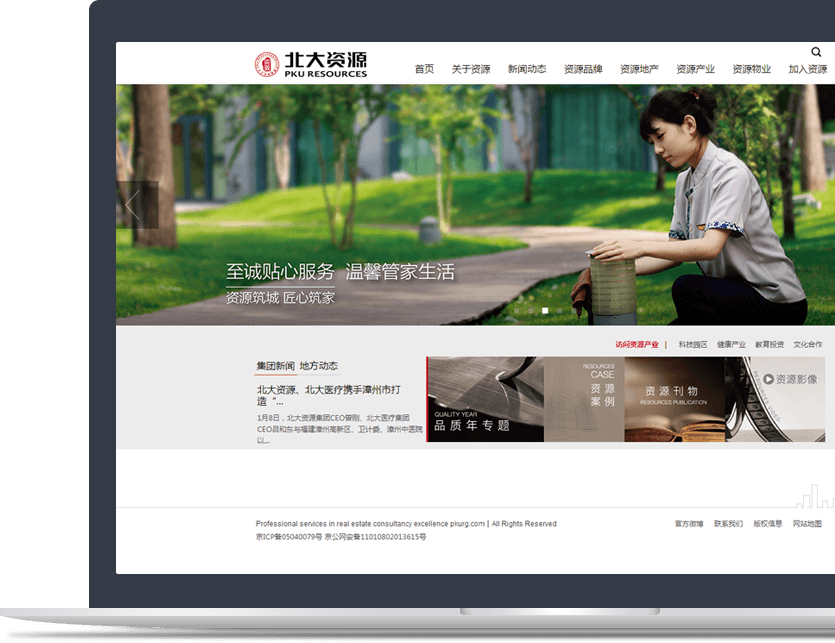Select the active white carousel dot
The image size is (835, 643).
545,311
